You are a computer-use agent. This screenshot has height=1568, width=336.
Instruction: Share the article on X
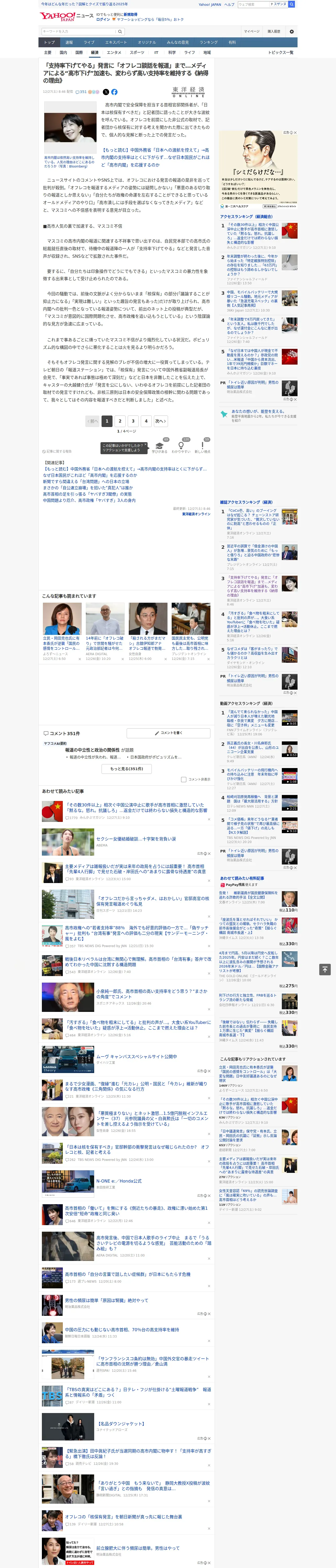(x=105, y=92)
